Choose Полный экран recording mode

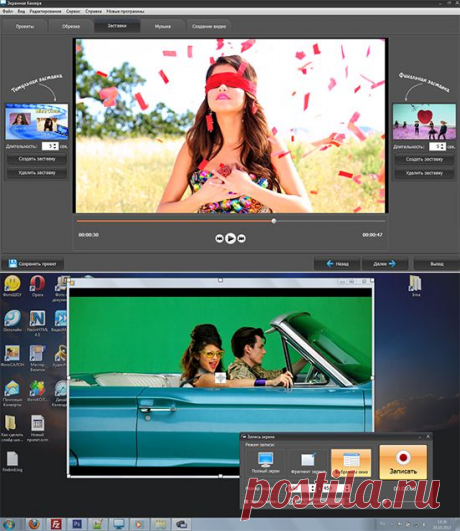[266, 463]
